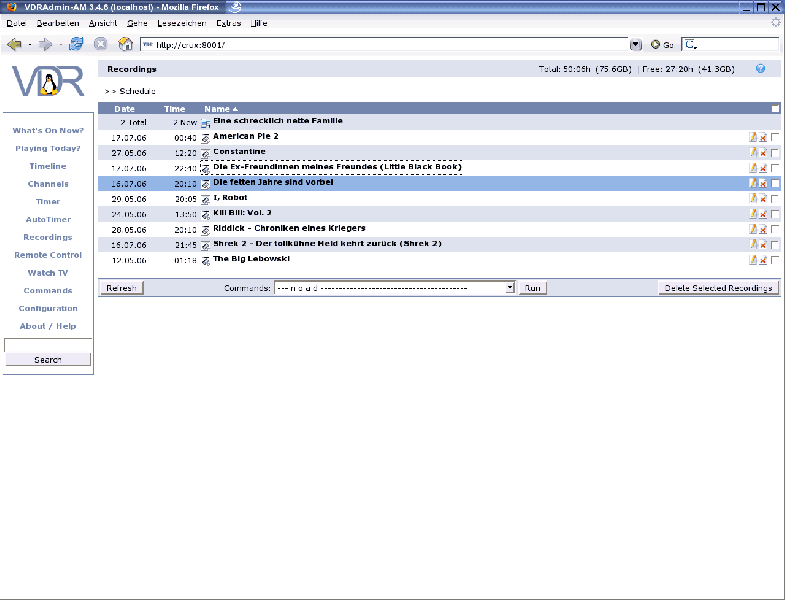
Task: Open the blue help icon in Recordings header
Action: [760, 69]
